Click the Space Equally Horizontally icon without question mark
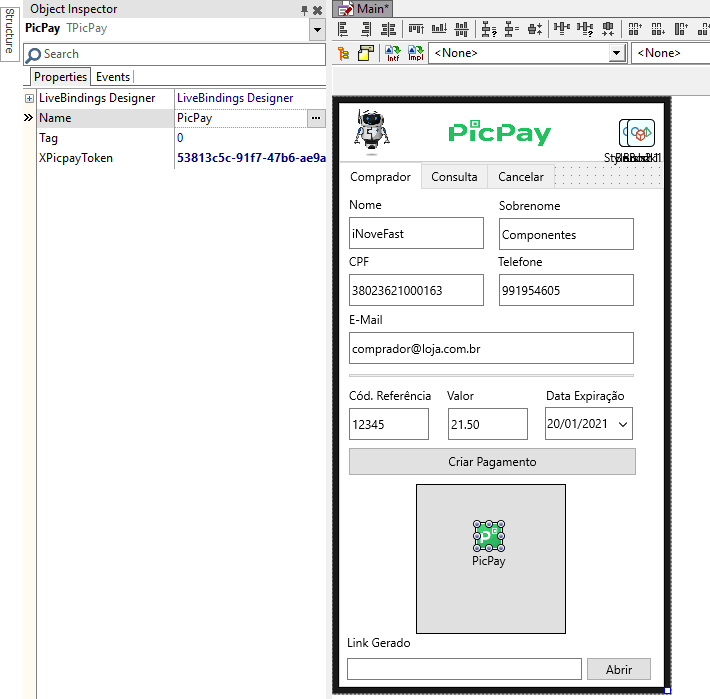Image resolution: width=710 pixels, height=699 pixels. click(561, 29)
